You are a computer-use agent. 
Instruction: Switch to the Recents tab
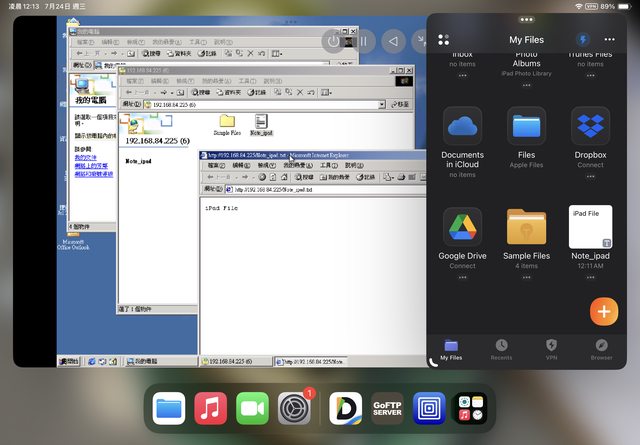click(501, 348)
